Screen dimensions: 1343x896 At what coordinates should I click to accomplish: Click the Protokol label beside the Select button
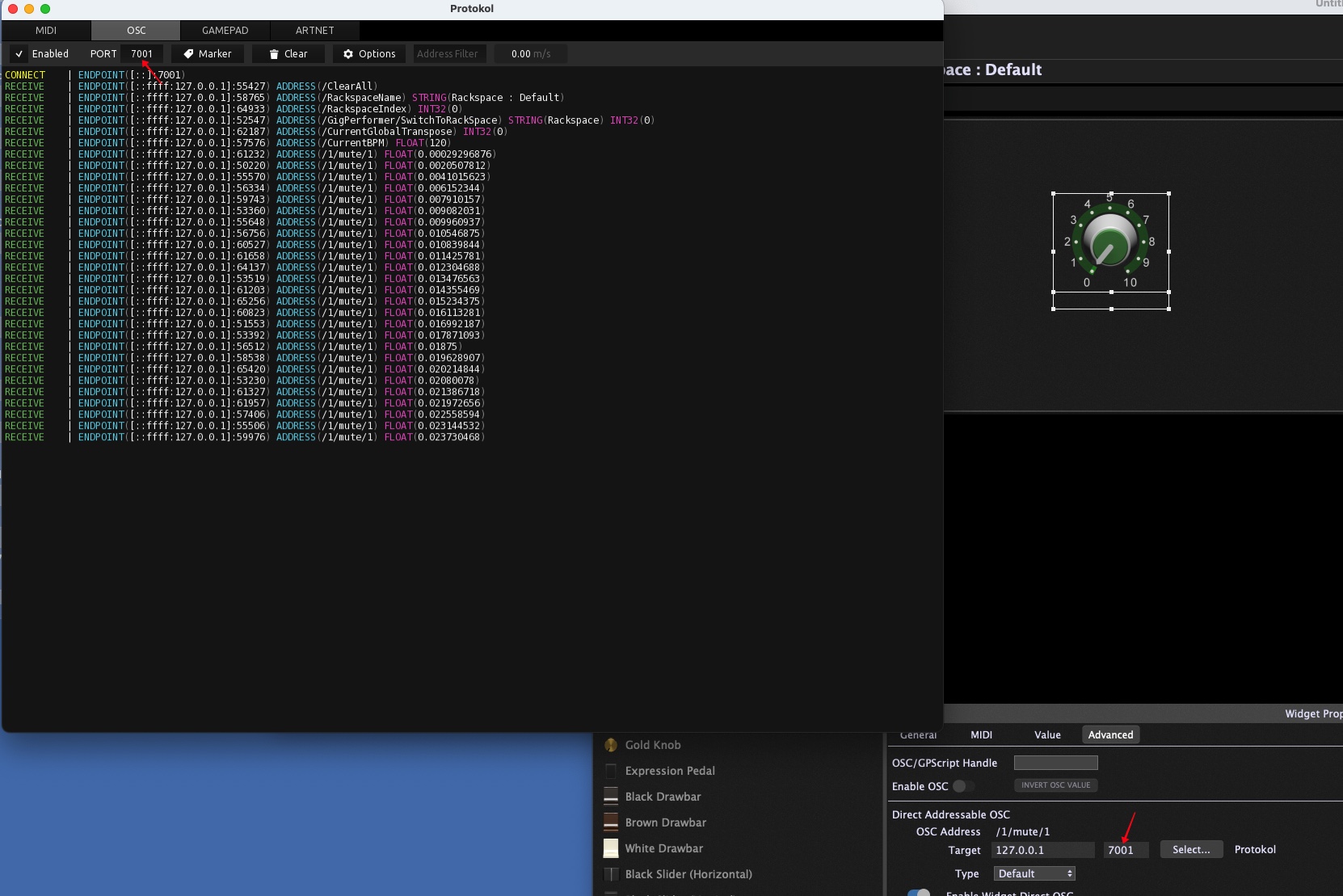point(1255,849)
